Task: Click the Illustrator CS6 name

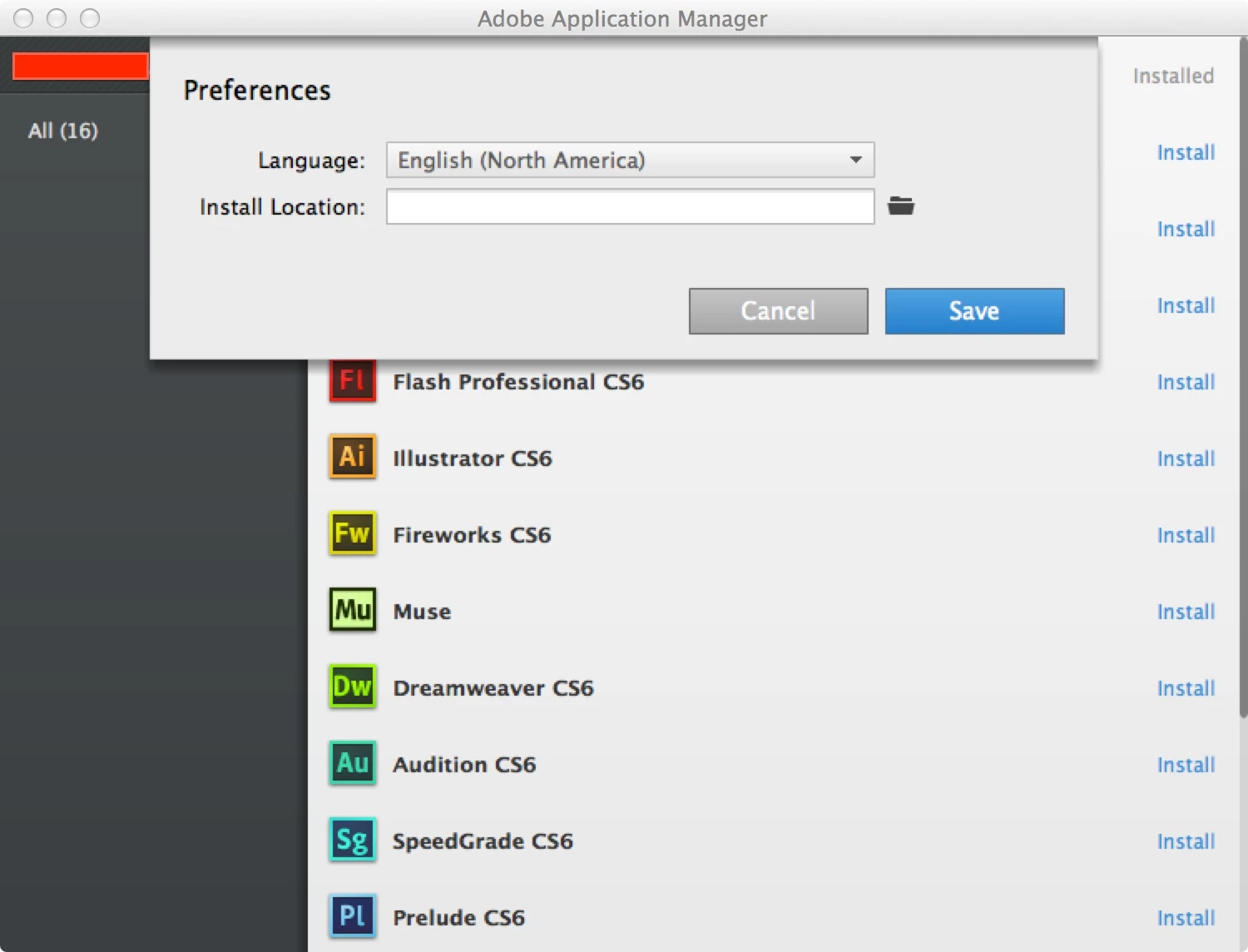Action: click(x=473, y=459)
